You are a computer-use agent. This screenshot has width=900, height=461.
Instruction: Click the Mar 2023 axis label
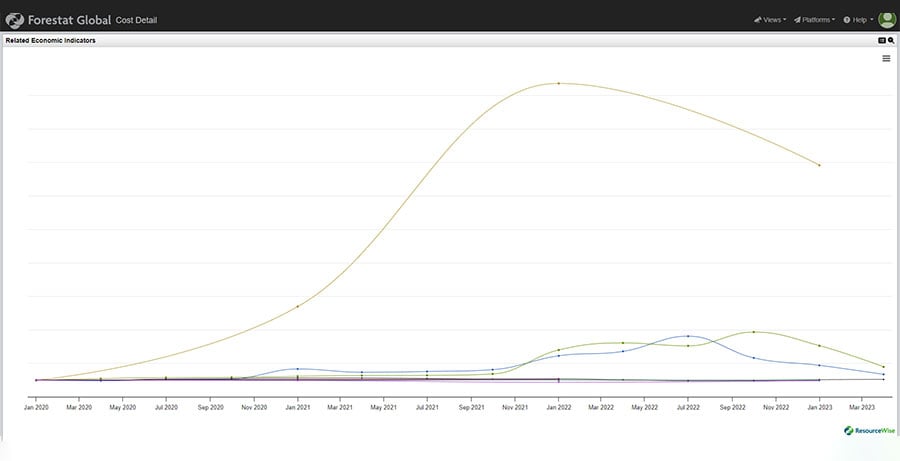point(862,407)
